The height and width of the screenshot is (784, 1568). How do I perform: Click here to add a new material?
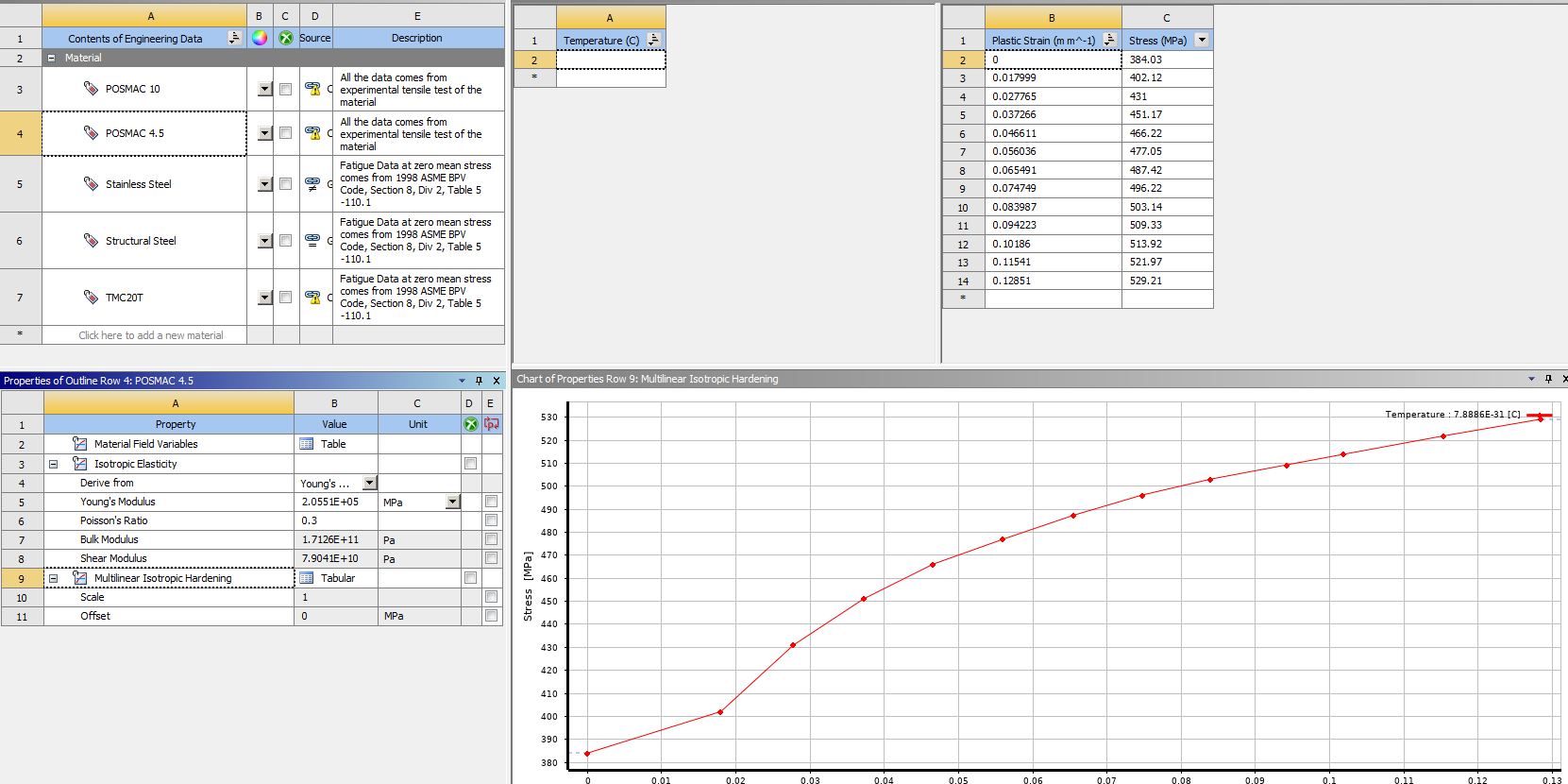[x=151, y=335]
